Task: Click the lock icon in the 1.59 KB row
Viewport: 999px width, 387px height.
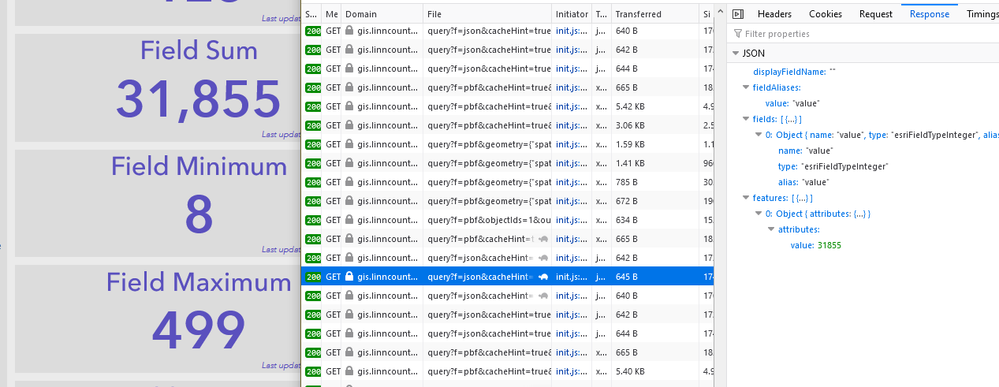Action: coord(349,144)
